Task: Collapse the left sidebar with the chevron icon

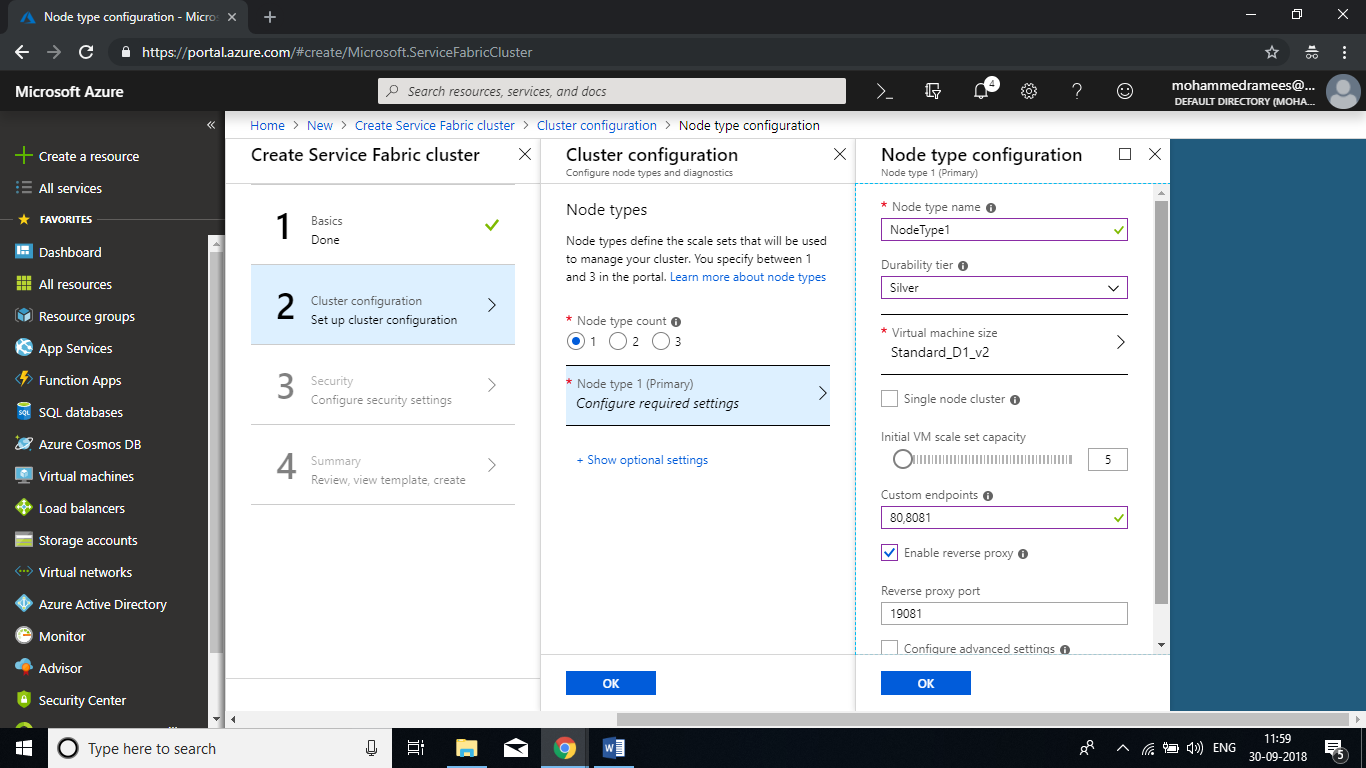Action: [211, 125]
